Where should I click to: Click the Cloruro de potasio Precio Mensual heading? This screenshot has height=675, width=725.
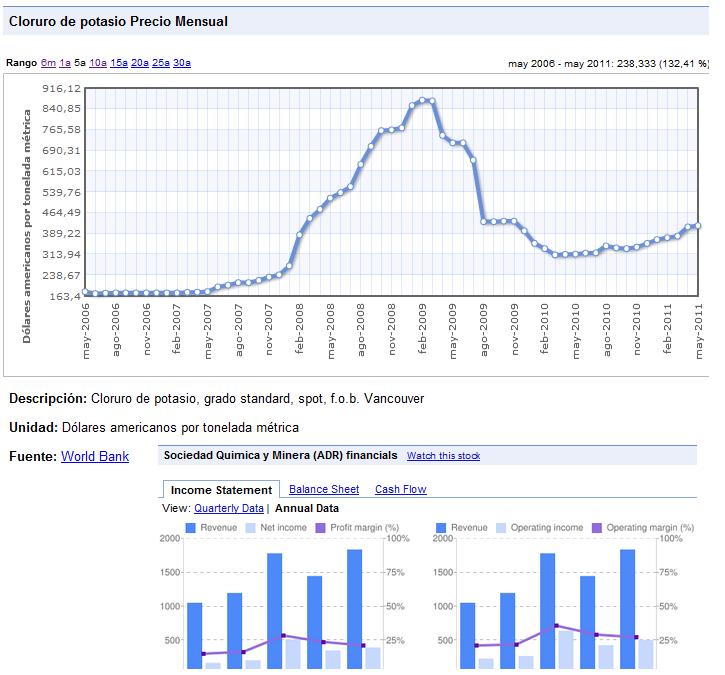[118, 21]
